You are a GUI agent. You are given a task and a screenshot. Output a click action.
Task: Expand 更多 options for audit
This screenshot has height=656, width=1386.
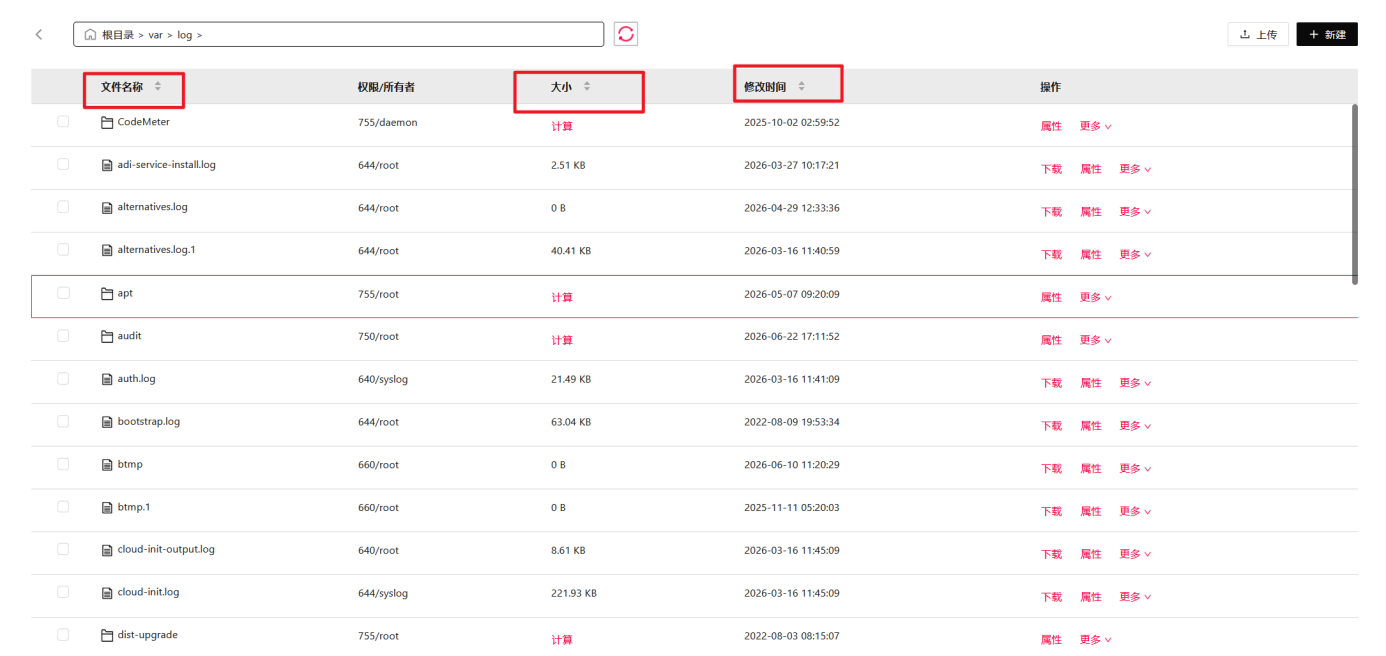coord(1095,341)
